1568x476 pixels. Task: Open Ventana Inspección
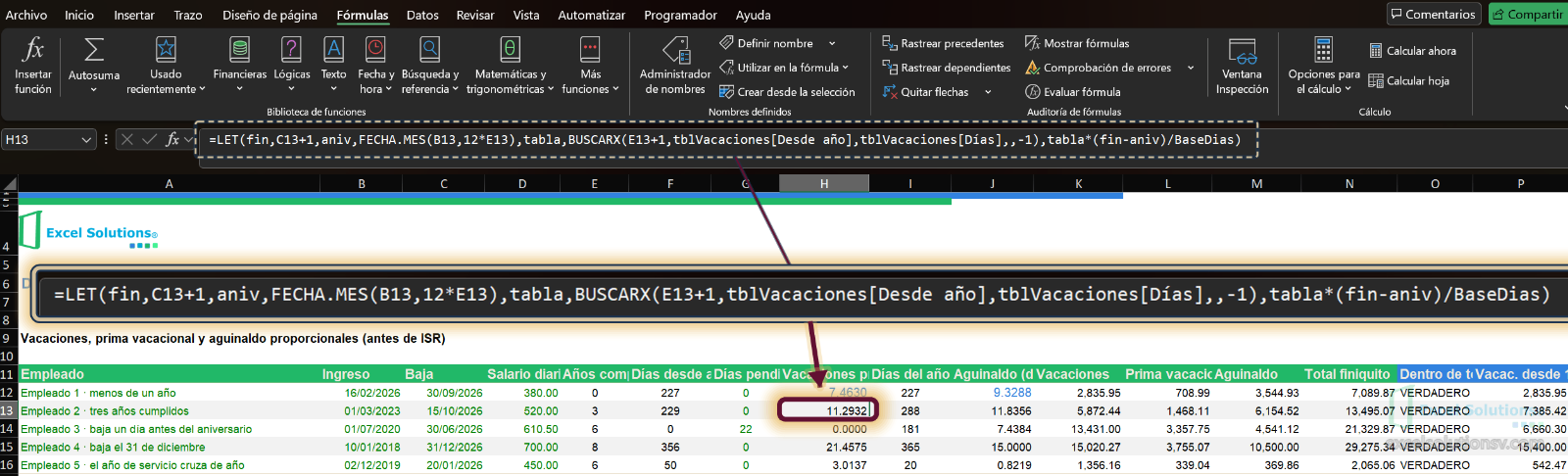1242,65
